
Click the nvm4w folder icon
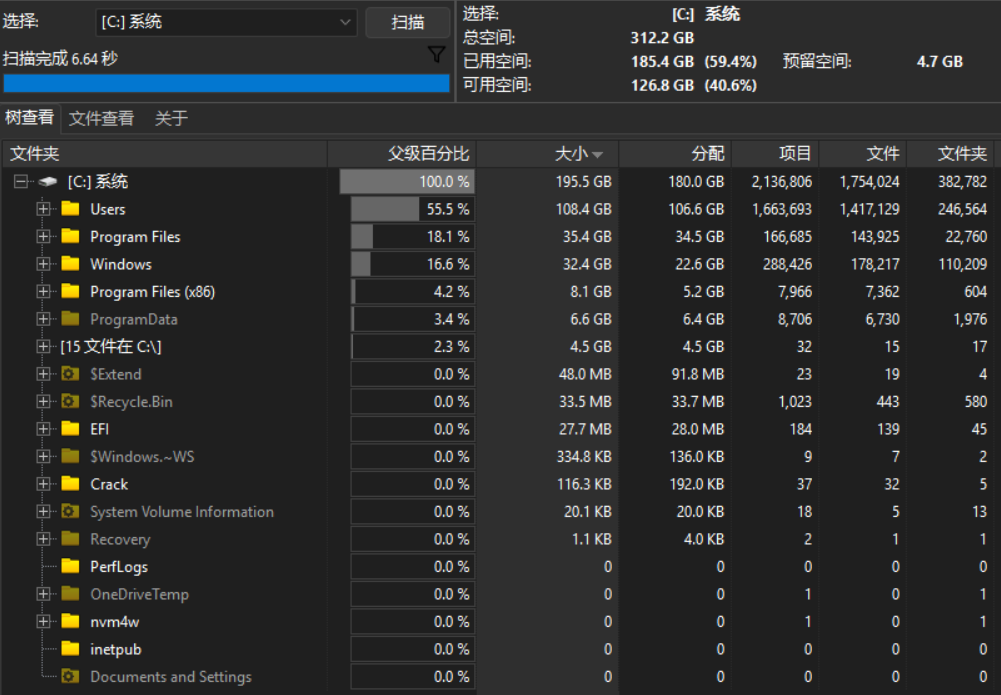pos(70,620)
